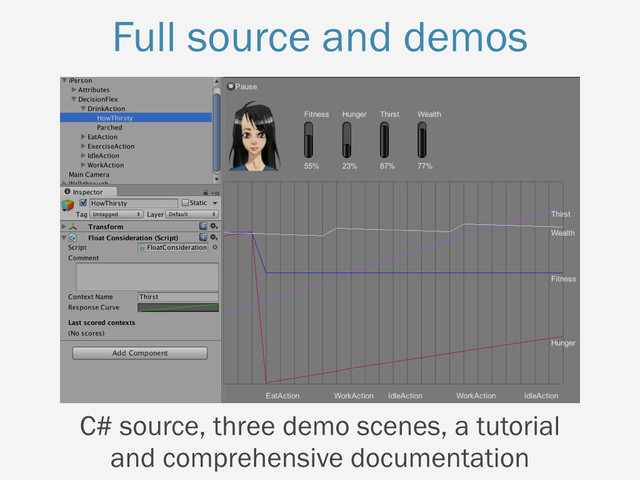Click the 77% Wealth value

[x=424, y=166]
